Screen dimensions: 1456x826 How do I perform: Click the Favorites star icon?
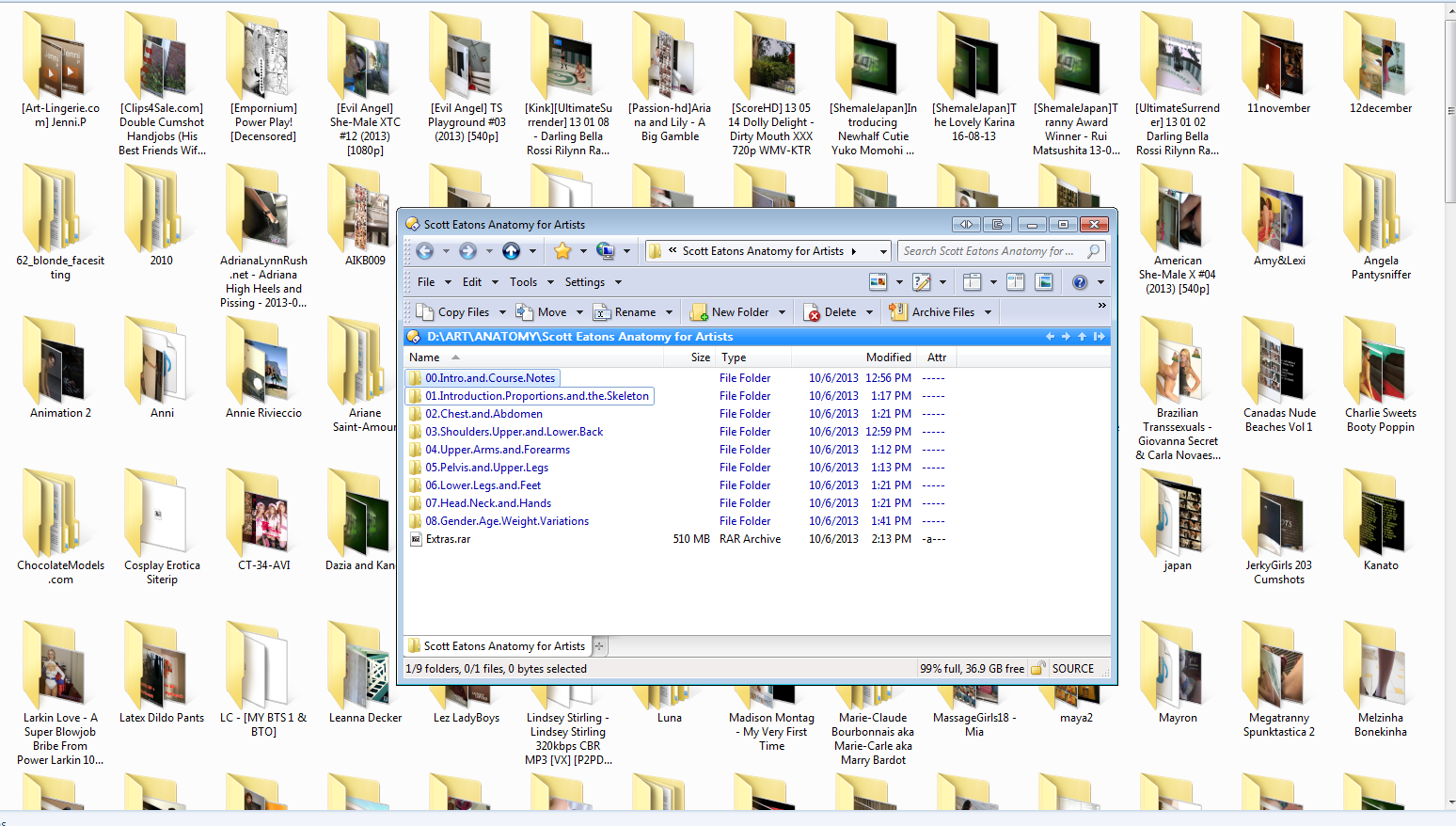pyautogui.click(x=562, y=251)
